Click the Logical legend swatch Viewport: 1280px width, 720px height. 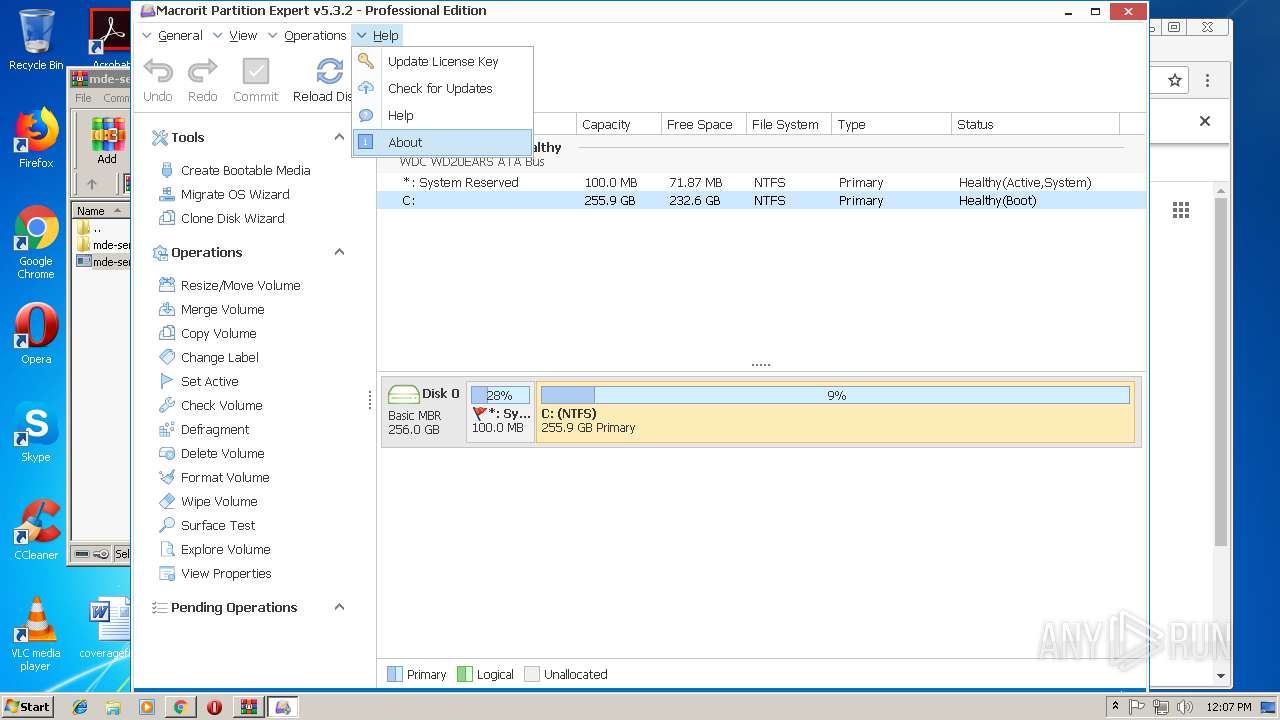[x=464, y=674]
